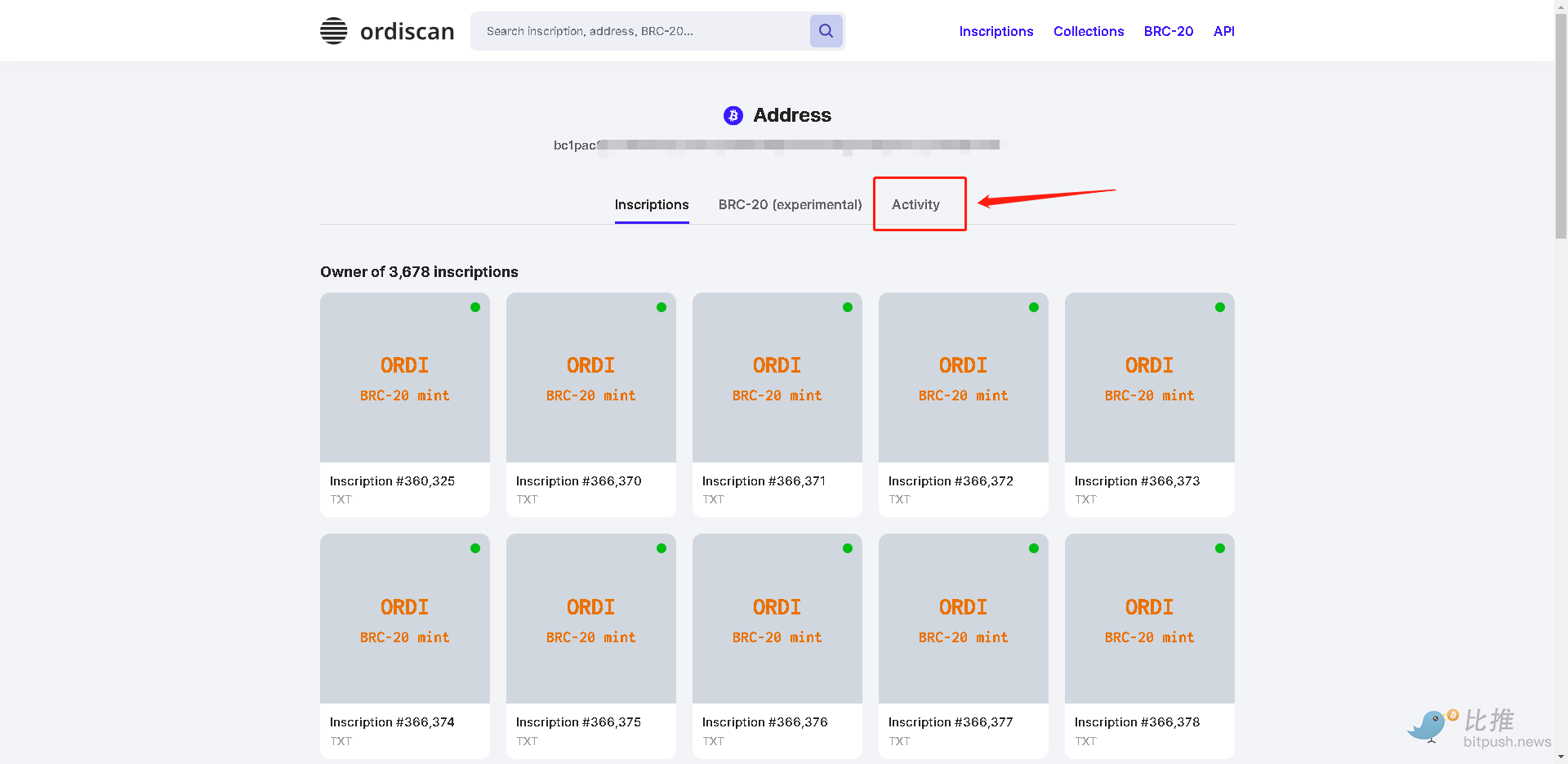Image resolution: width=1568 pixels, height=764 pixels.
Task: Focus the search inscription input field
Action: [641, 31]
